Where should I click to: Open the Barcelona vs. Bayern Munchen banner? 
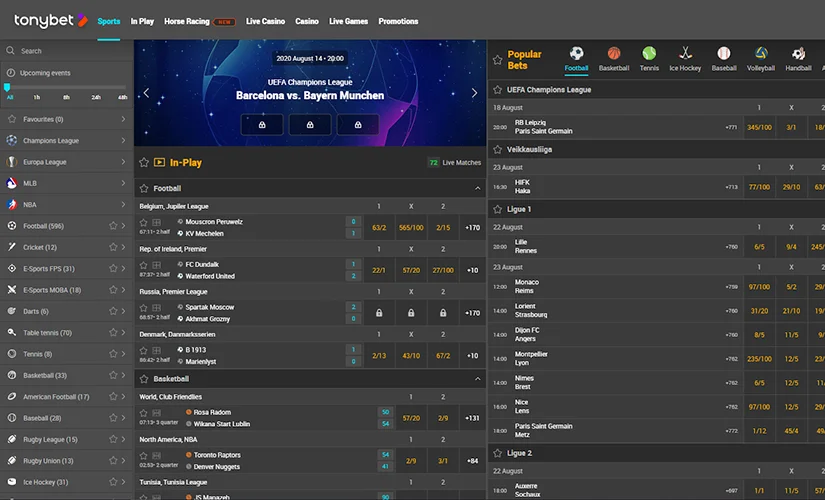point(310,95)
